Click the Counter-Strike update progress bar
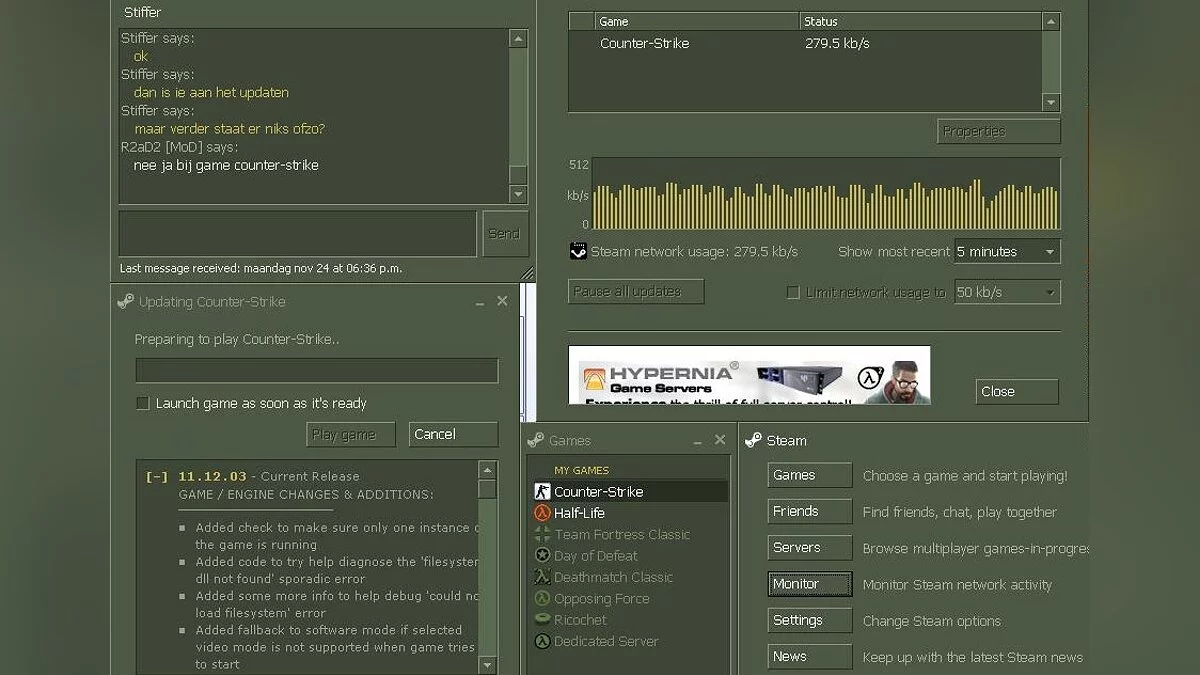1200x675 pixels. (x=316, y=371)
